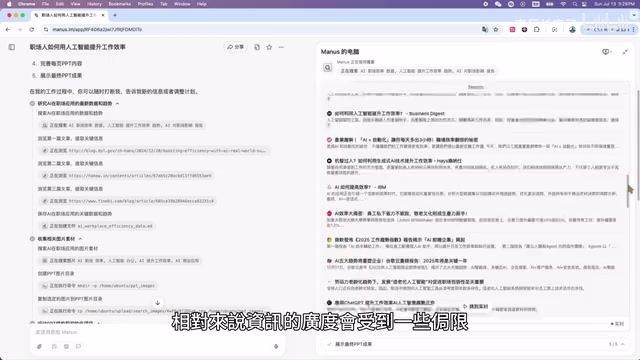Click the 跳到实时 jump-to-live button
This screenshot has width=640, height=360.
pos(476,306)
